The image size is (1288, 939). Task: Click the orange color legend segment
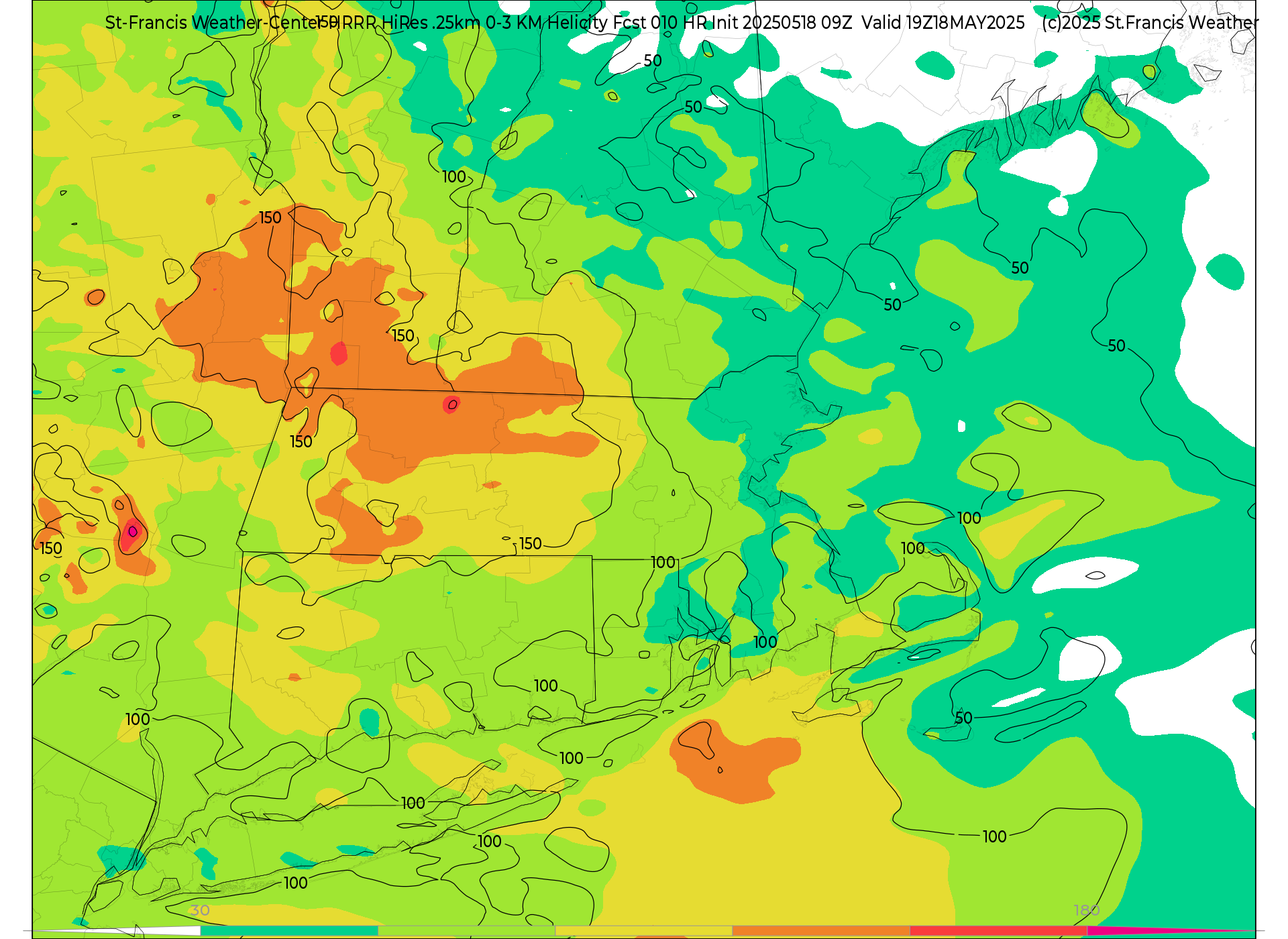coord(821,931)
